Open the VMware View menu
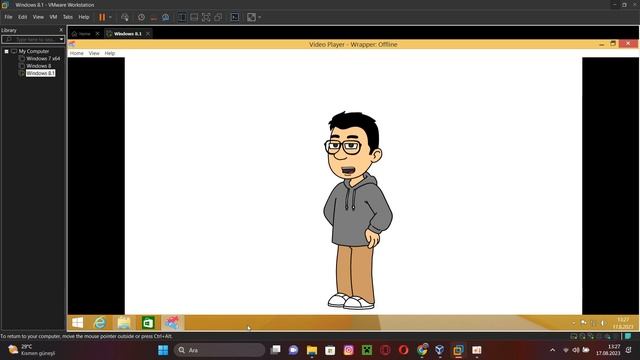Image resolution: width=640 pixels, height=360 pixels. (x=38, y=17)
